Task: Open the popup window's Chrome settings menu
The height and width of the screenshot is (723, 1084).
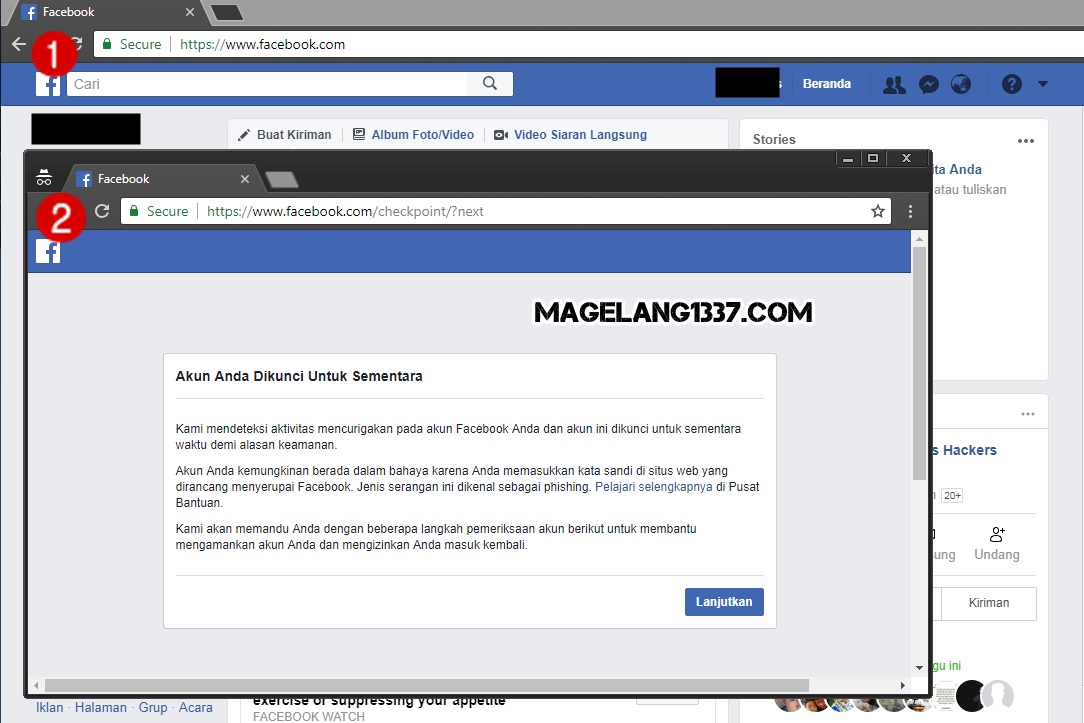Action: [x=909, y=211]
